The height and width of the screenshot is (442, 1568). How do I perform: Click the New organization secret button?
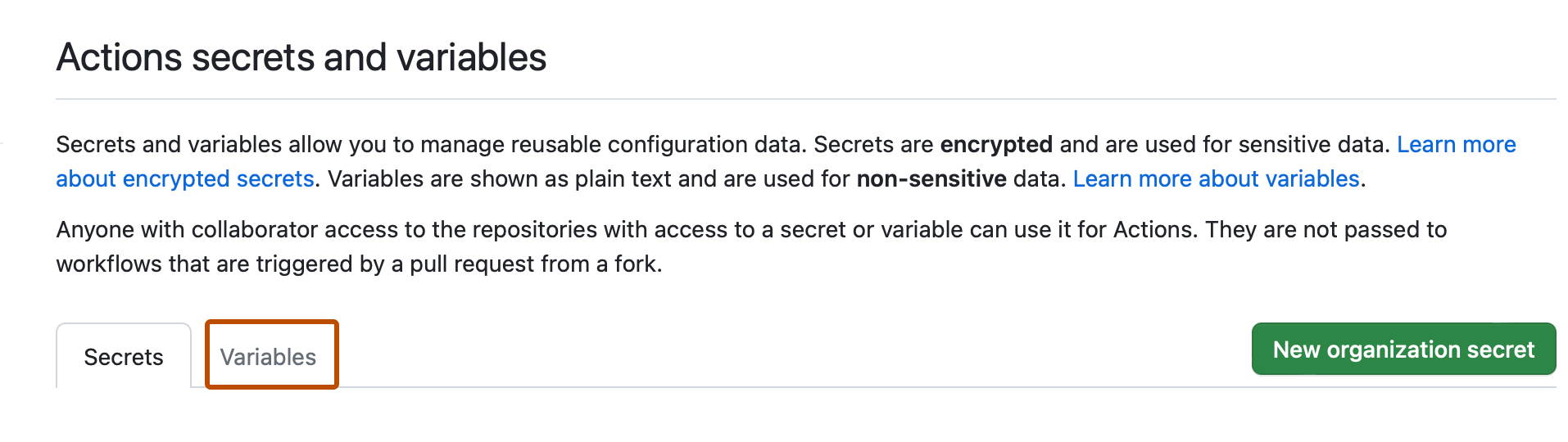point(1403,350)
